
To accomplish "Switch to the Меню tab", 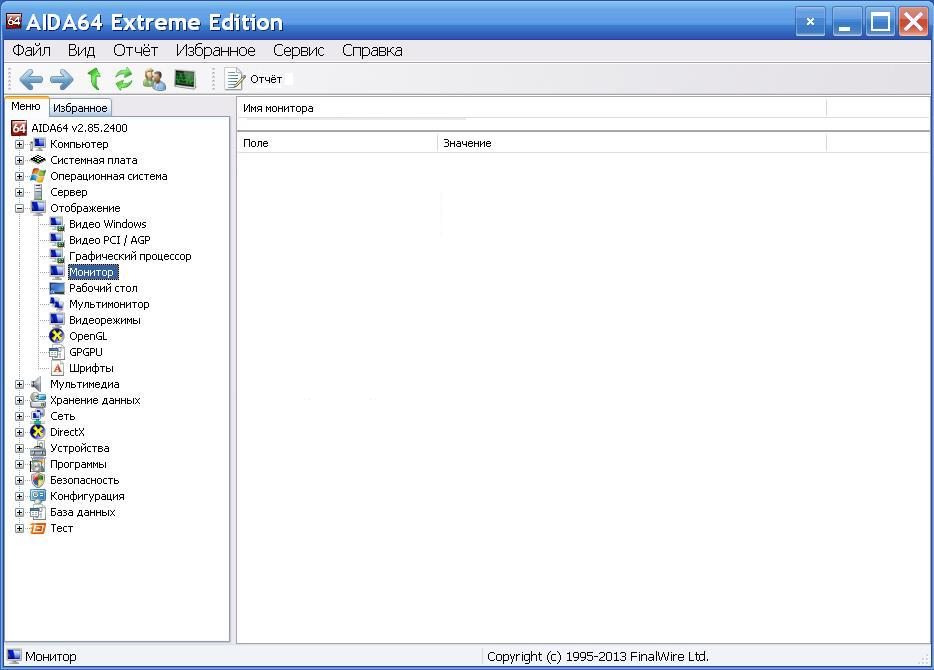I will pos(26,106).
